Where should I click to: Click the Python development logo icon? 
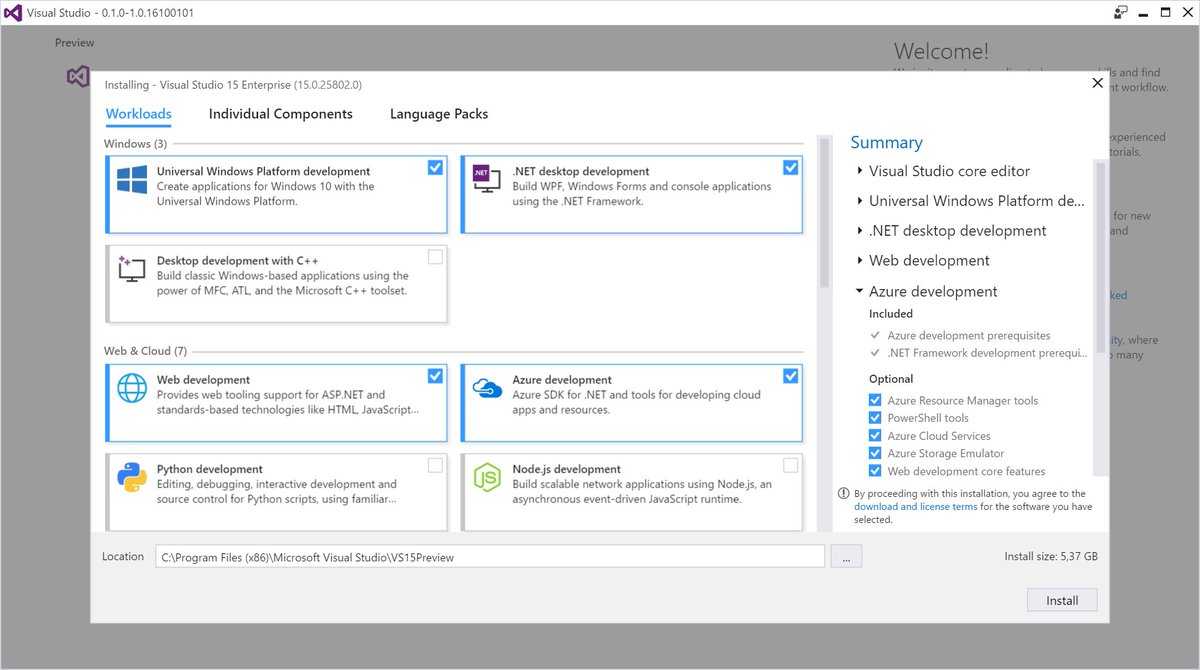132,478
